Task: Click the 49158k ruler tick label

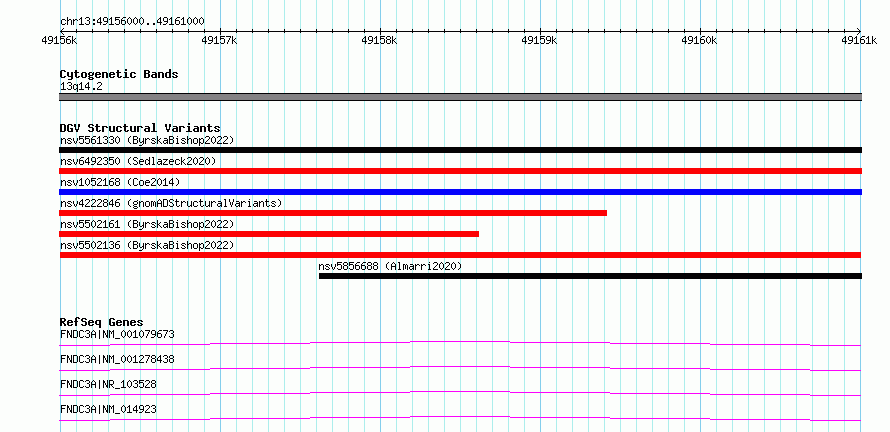Action: tap(380, 40)
